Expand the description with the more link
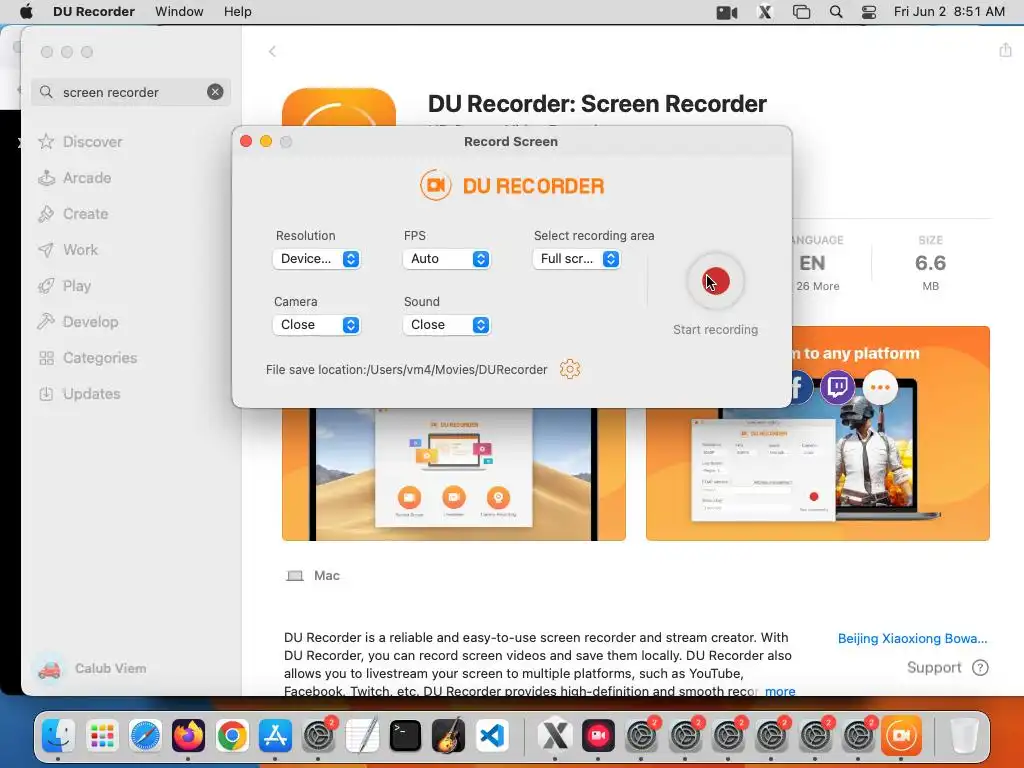This screenshot has height=768, width=1024. pyautogui.click(x=780, y=691)
